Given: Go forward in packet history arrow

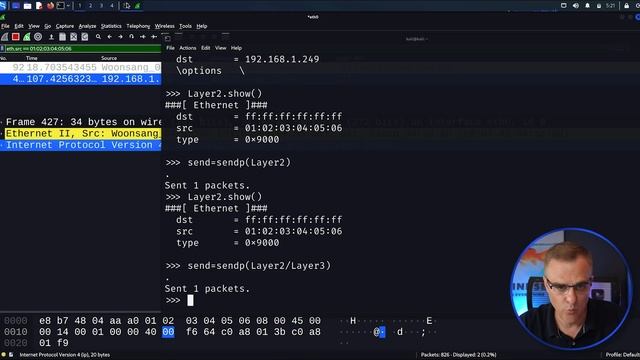Looking at the screenshot, I should pyautogui.click(x=120, y=37).
